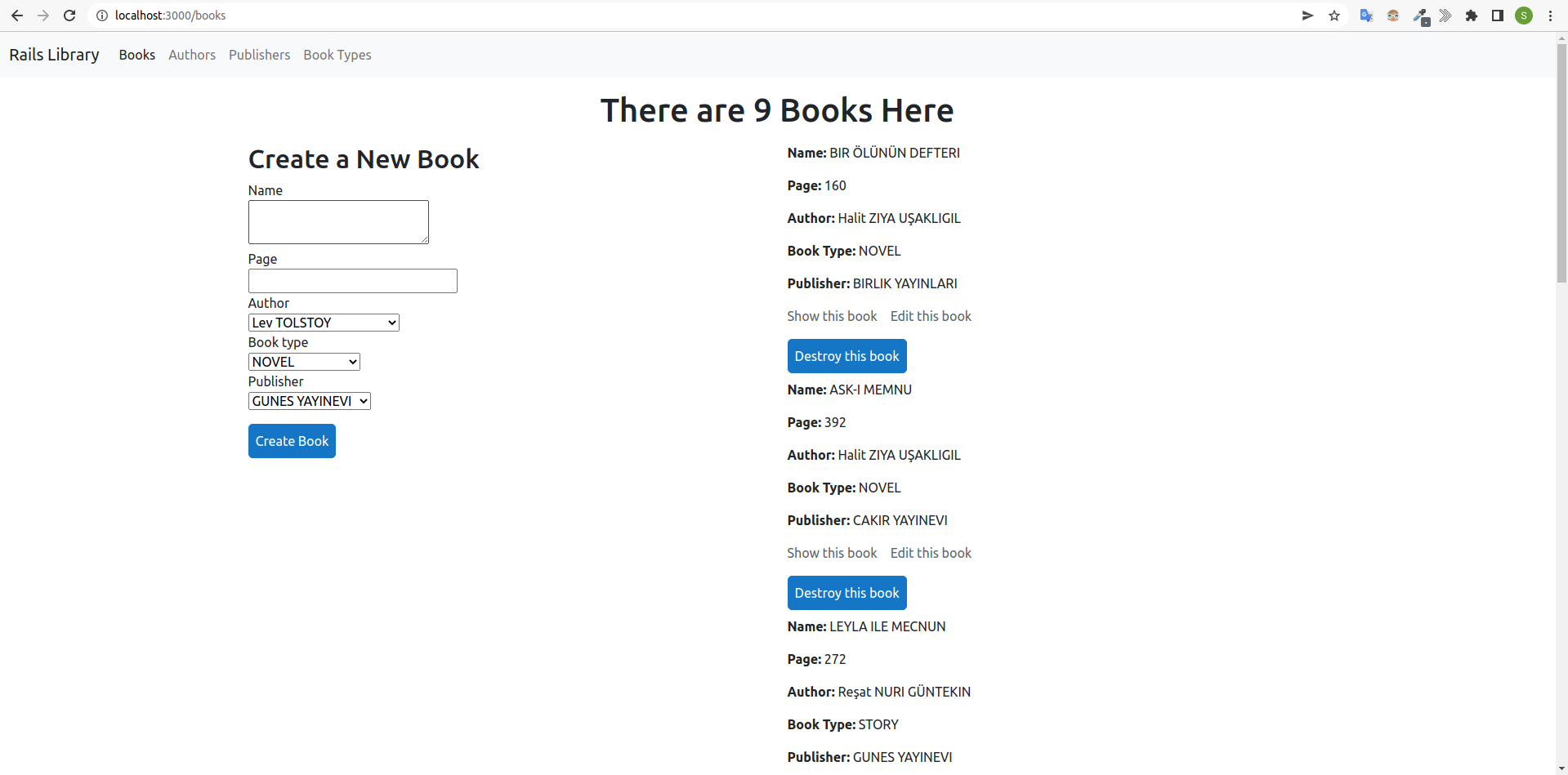Image resolution: width=1568 pixels, height=775 pixels.
Task: Destroy the BIR ÖLÜNÜN DEFTERI book
Action: pos(847,356)
